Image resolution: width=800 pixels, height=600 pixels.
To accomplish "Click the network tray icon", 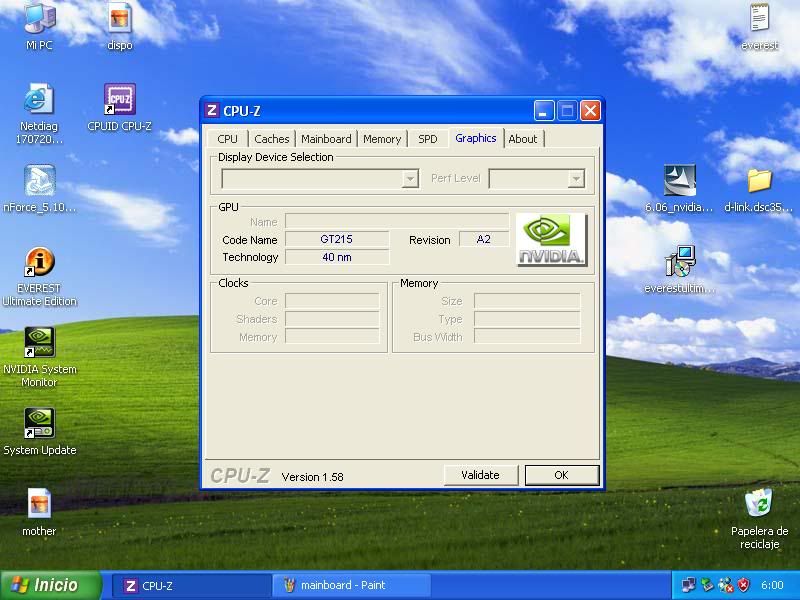I will 688,585.
